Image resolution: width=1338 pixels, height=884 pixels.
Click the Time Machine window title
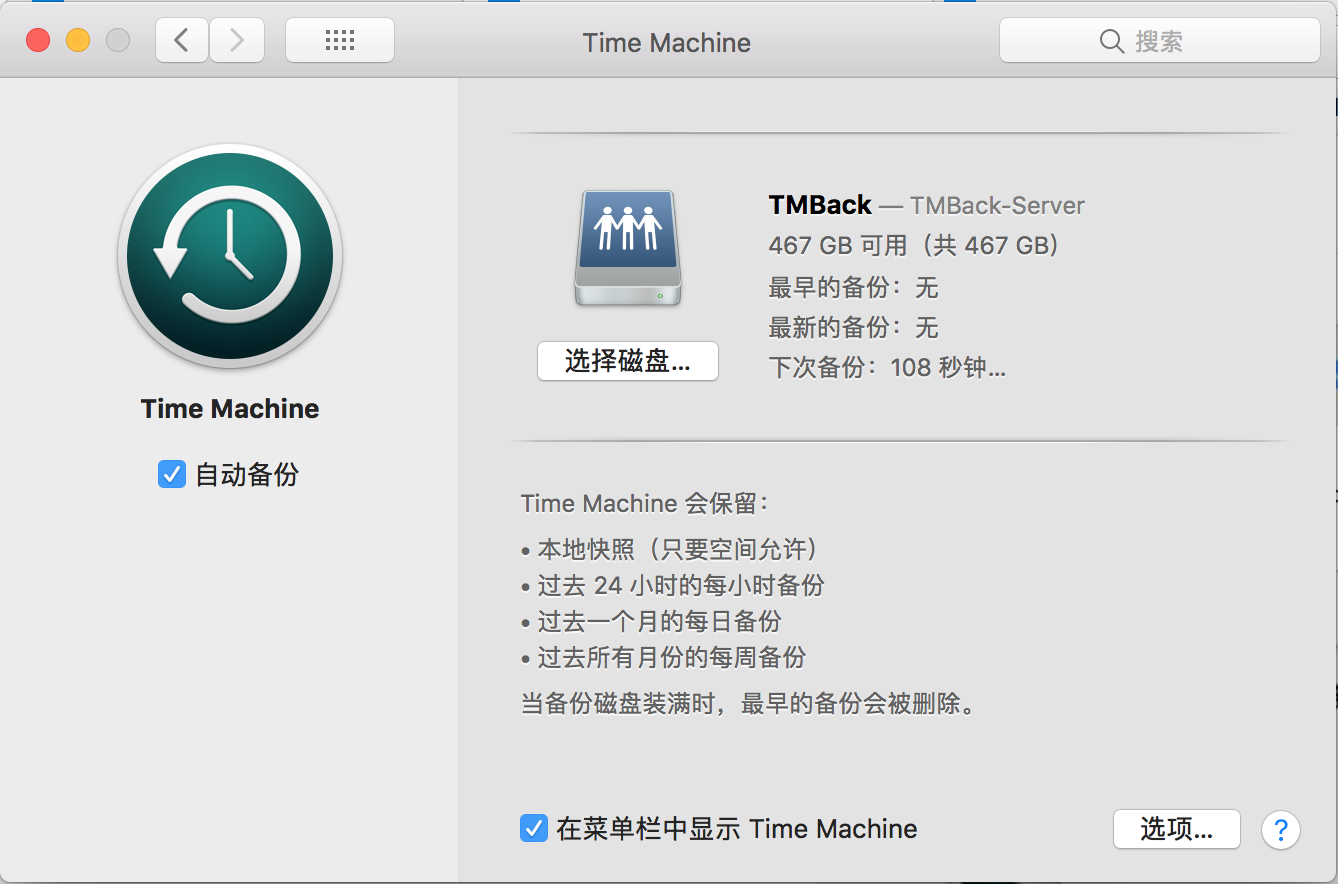666,42
